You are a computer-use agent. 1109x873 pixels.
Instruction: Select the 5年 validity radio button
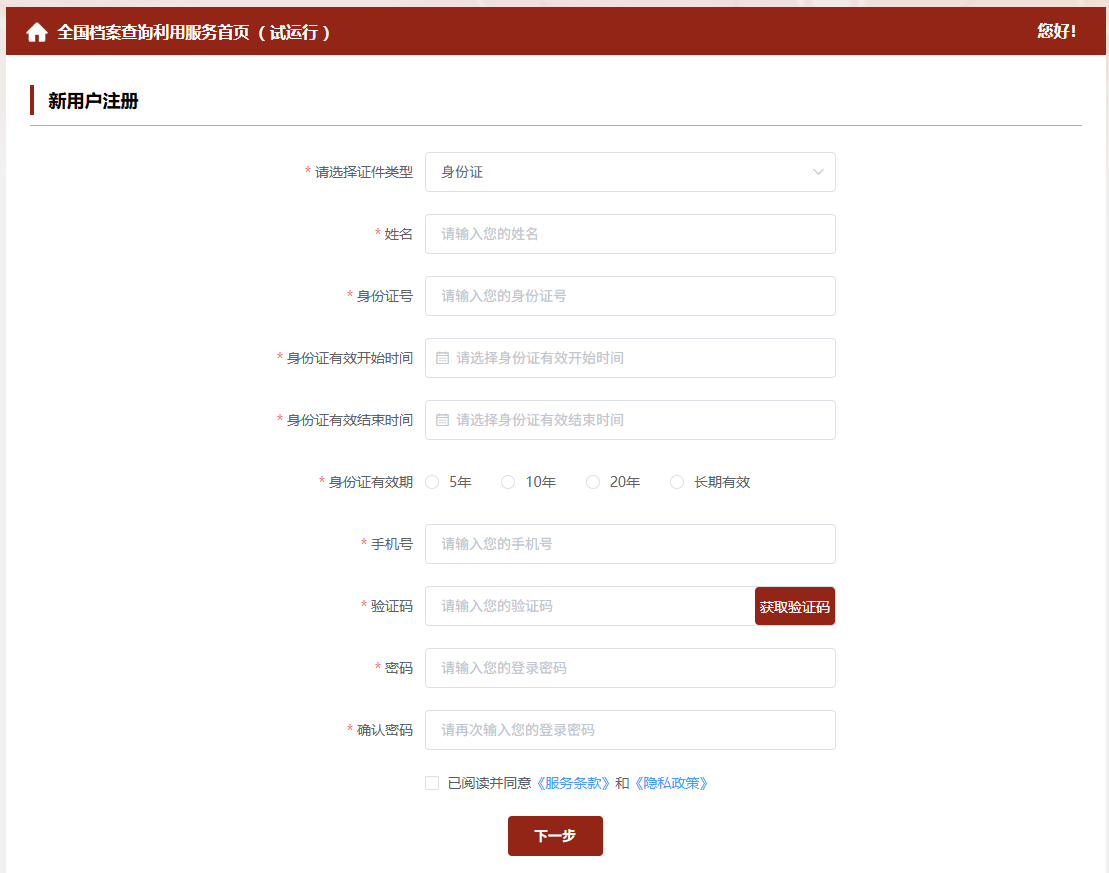click(433, 482)
